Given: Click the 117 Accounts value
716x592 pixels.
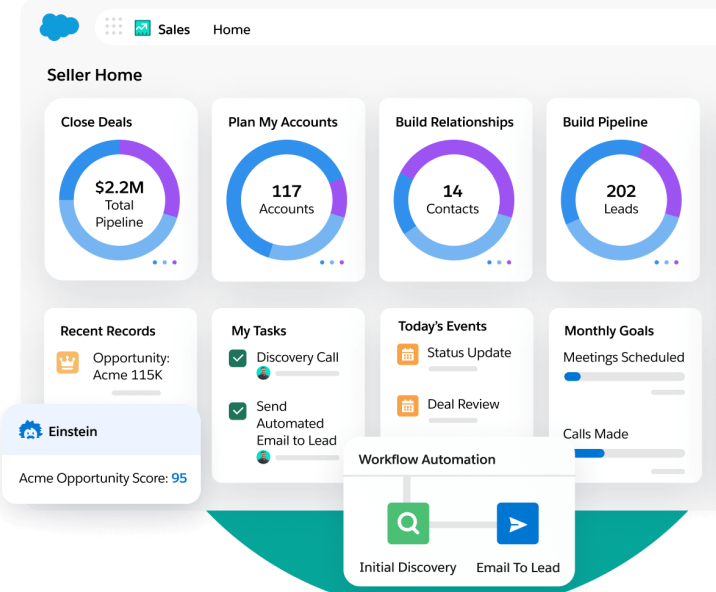Looking at the screenshot, I should point(287,191).
